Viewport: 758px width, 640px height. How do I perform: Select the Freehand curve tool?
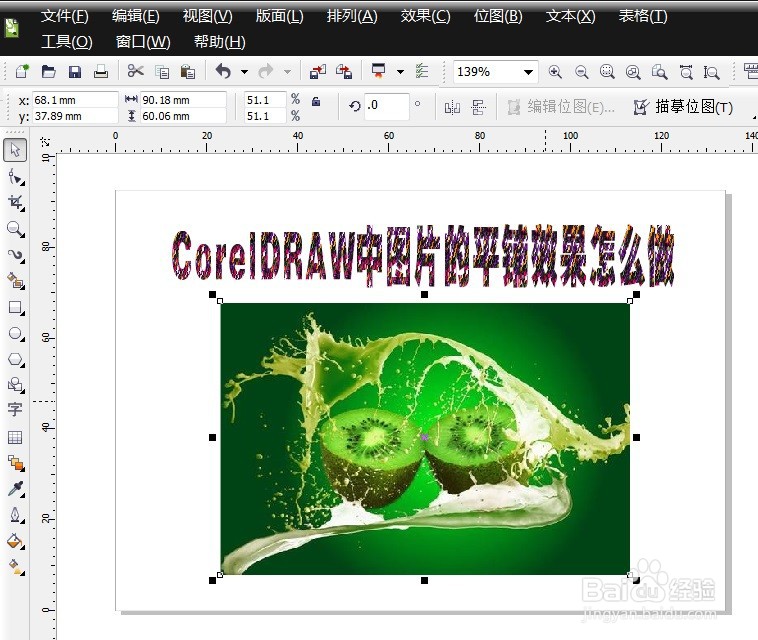click(x=16, y=255)
